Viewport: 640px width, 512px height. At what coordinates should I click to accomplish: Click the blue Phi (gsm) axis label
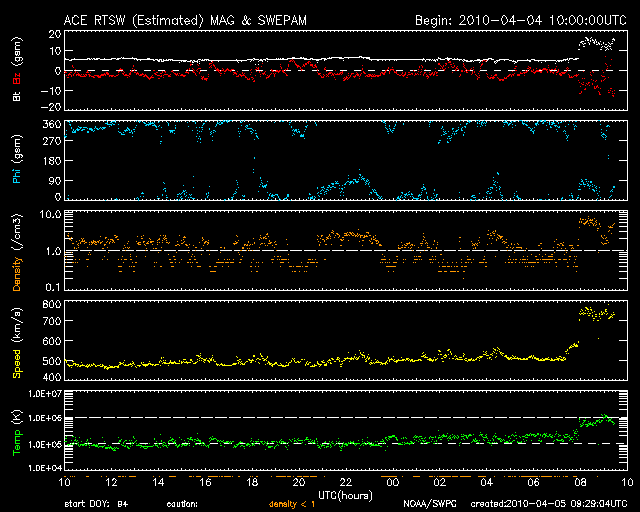coord(16,166)
